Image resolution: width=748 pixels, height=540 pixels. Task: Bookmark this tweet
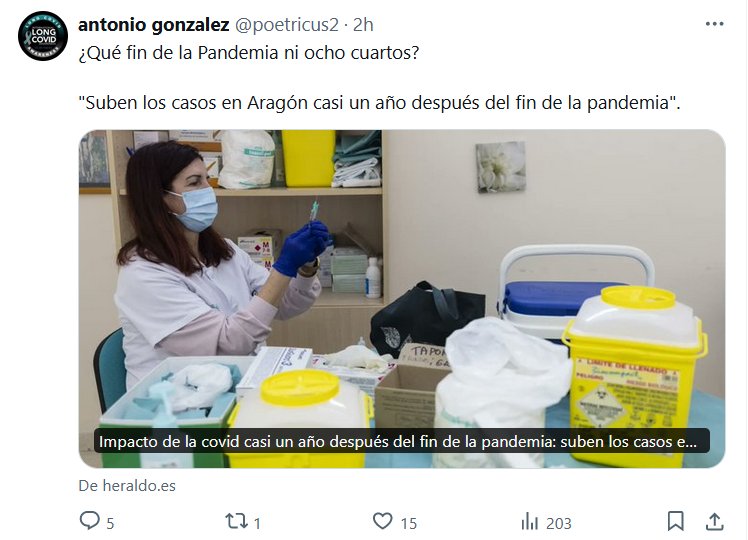click(675, 521)
